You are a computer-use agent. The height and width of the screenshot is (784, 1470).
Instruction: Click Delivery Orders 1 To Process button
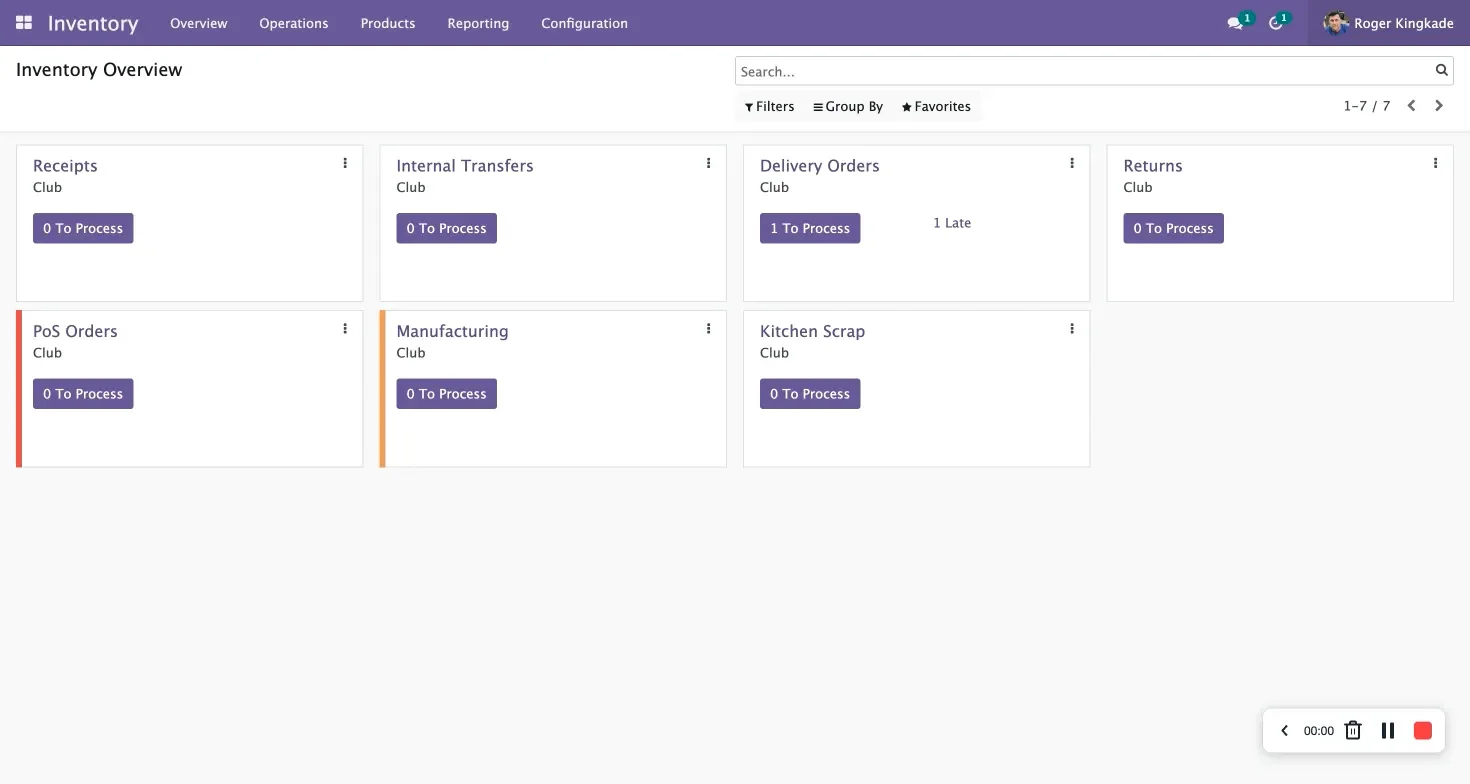810,228
